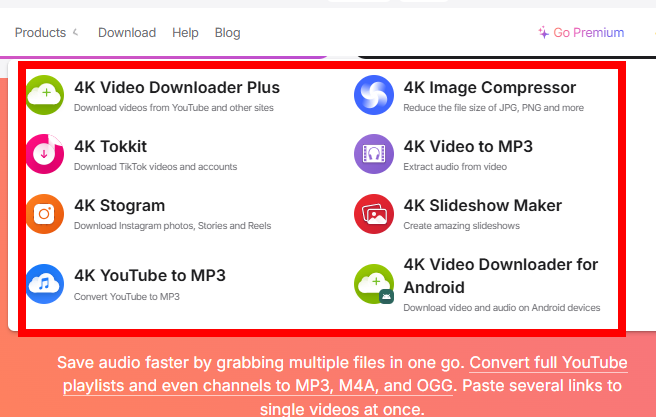Open the 4K Stogram product title

point(120,205)
